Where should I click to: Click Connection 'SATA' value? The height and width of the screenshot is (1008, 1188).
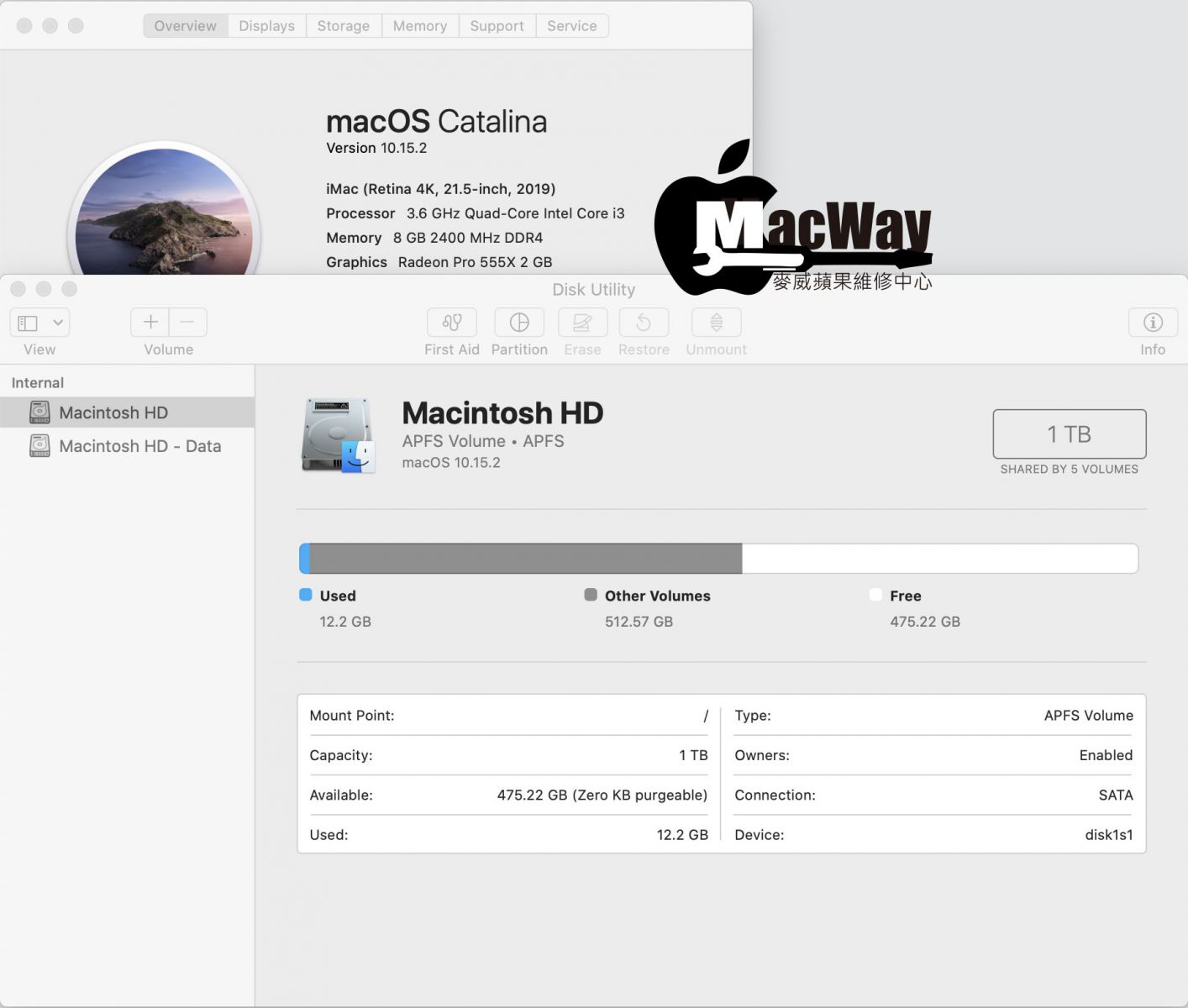1116,795
